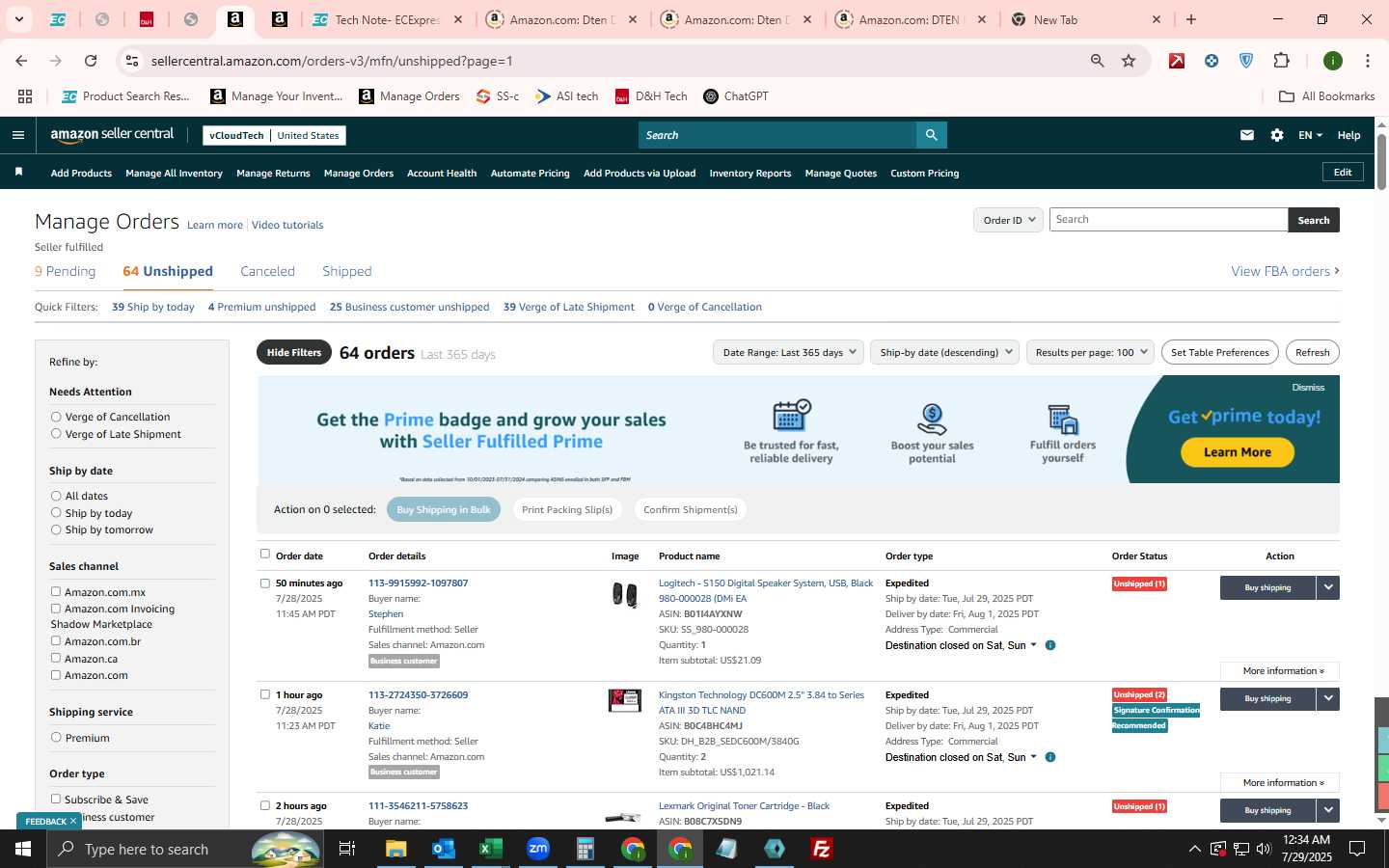Open the Date Range: Last 365 days dropdown
Image resolution: width=1389 pixels, height=868 pixels.
[x=788, y=352]
